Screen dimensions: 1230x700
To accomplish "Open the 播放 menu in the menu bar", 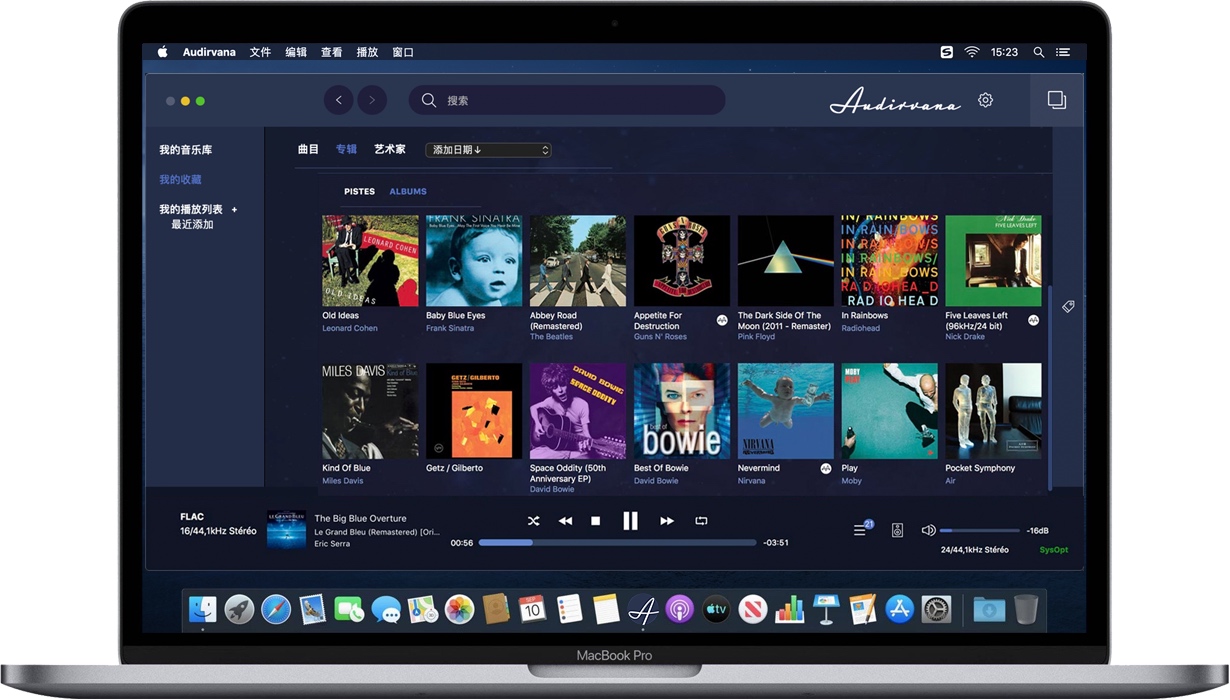I will [367, 52].
